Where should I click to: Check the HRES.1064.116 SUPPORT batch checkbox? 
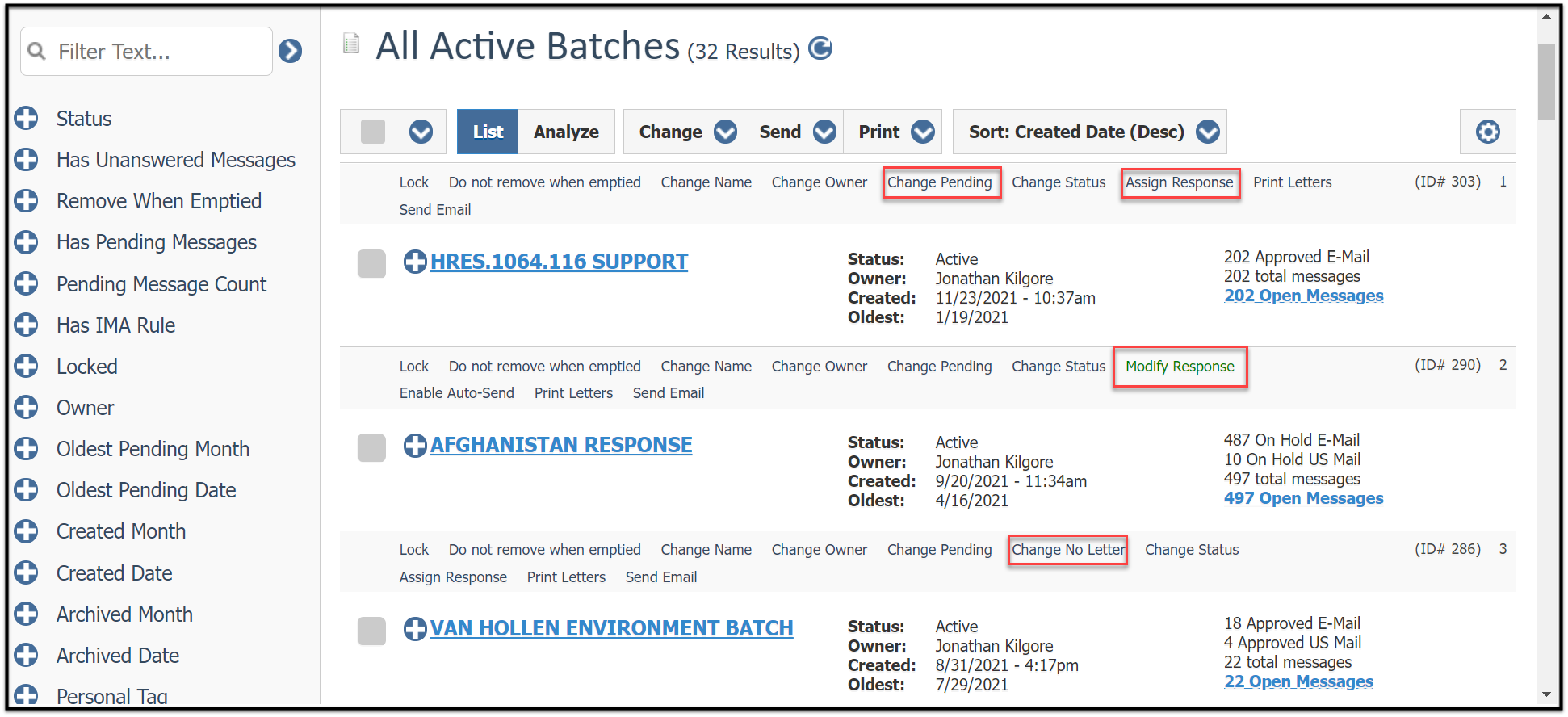(372, 263)
